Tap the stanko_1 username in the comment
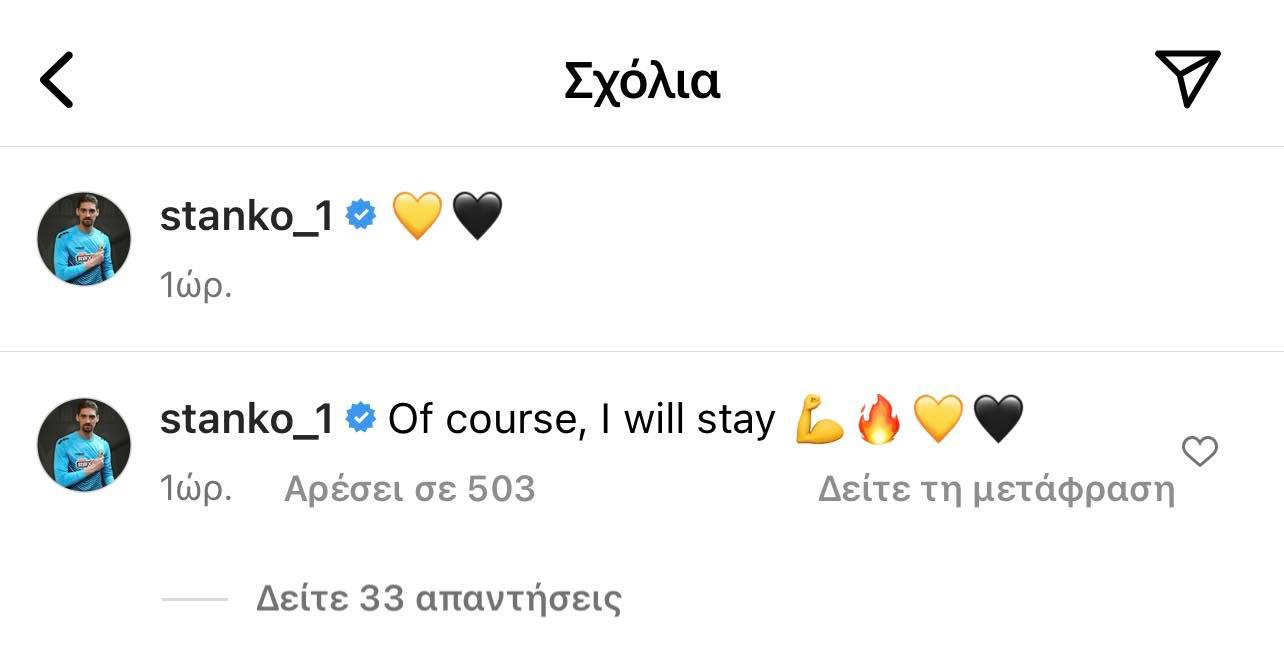This screenshot has width=1284, height=652. pos(246,420)
